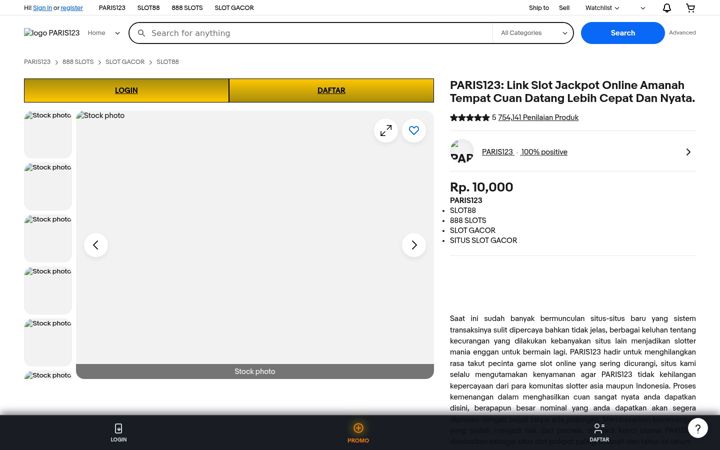Click the PARIS123 seller avatar
720x450 pixels.
pos(461,152)
